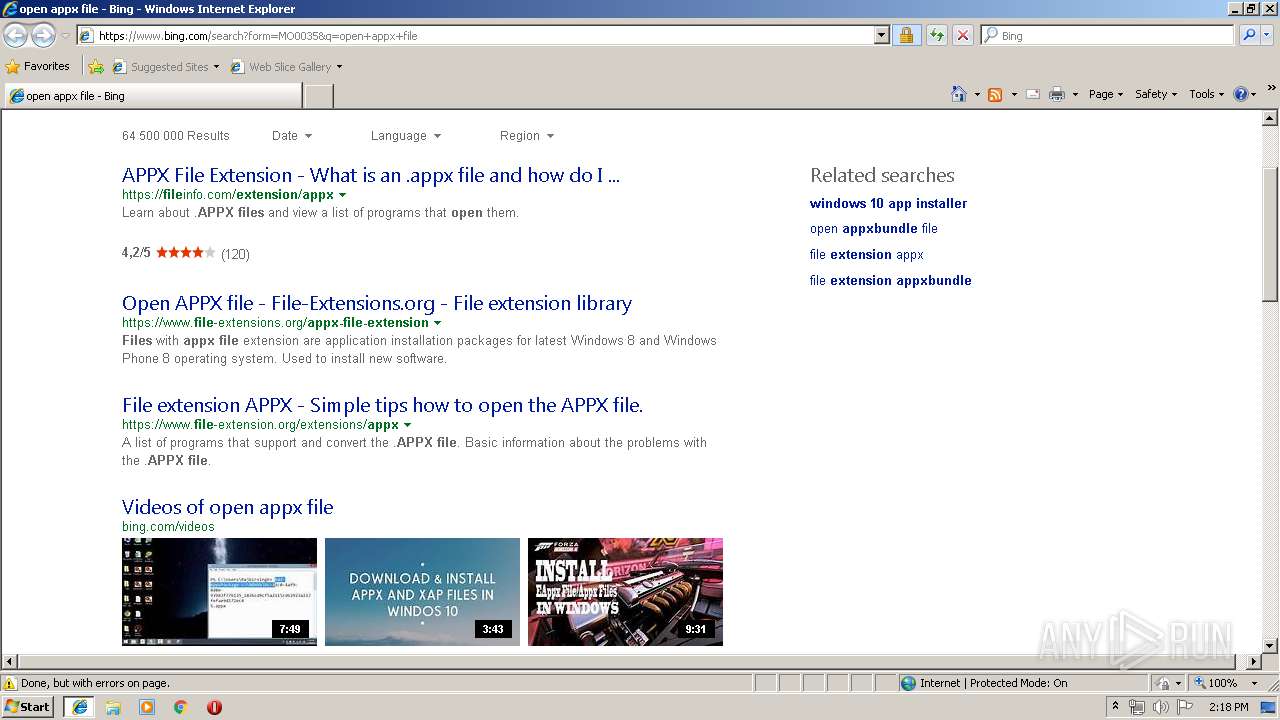Image resolution: width=1280 pixels, height=720 pixels.
Task: Play the 7:49 video thumbnail
Action: 219,592
